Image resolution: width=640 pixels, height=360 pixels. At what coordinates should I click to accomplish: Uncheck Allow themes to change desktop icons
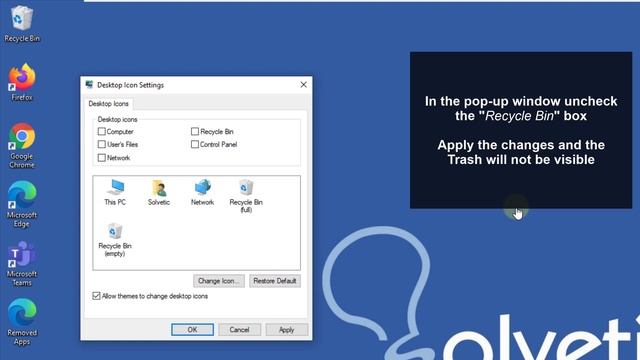coord(96,296)
